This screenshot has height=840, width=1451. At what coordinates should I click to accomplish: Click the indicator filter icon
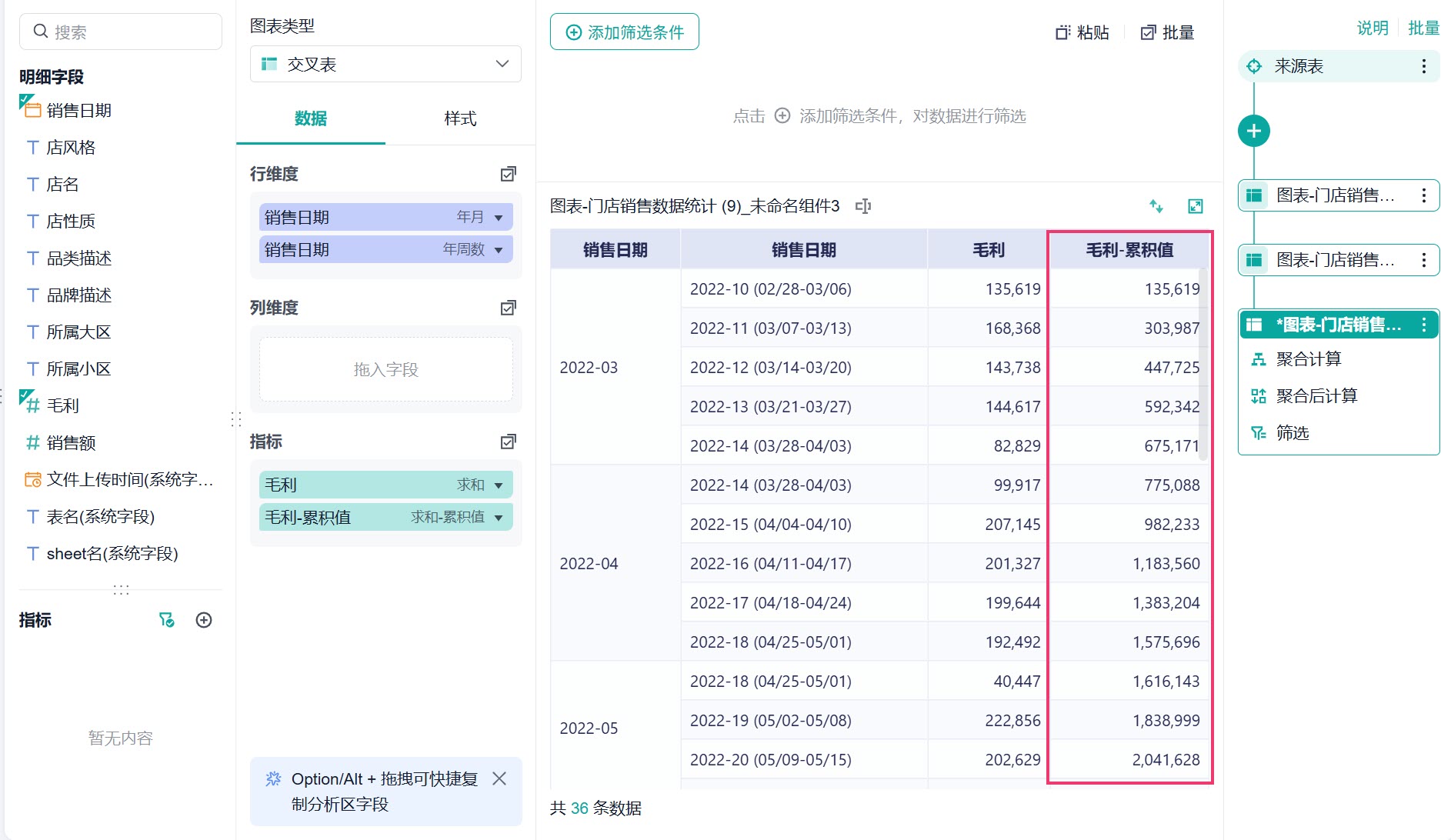166,620
